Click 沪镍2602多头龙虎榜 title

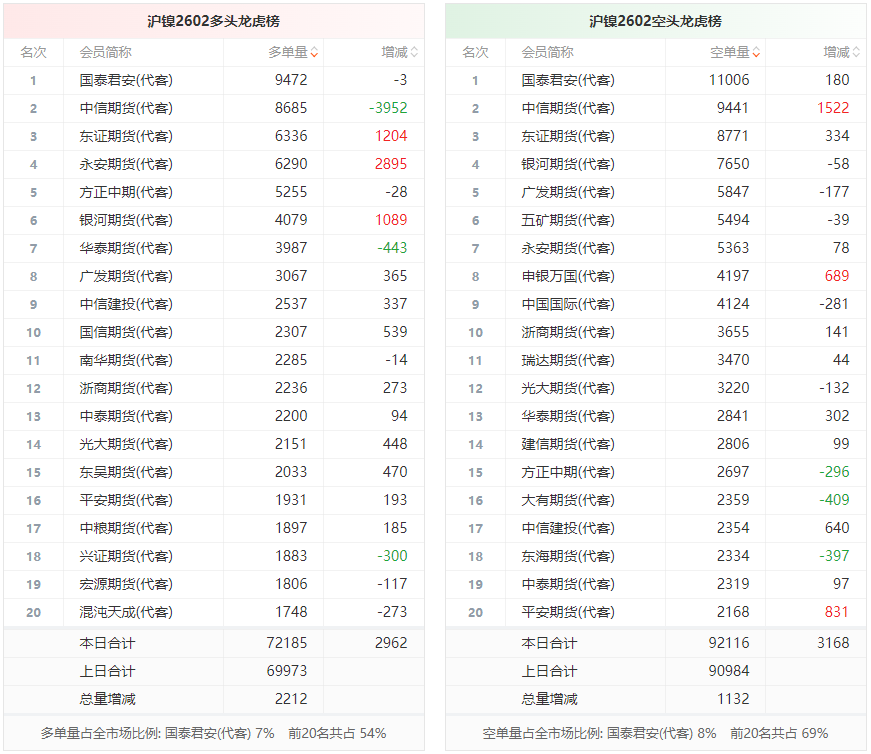[213, 21]
